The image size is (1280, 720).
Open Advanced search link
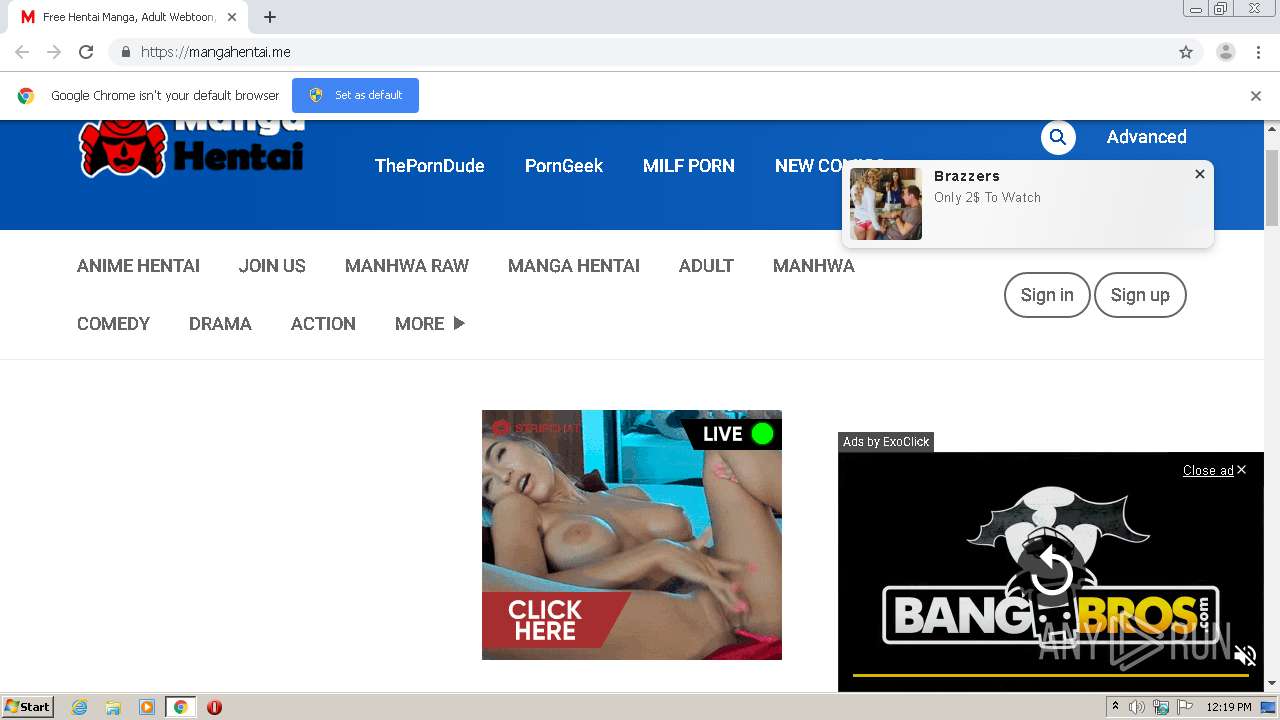pos(1146,137)
